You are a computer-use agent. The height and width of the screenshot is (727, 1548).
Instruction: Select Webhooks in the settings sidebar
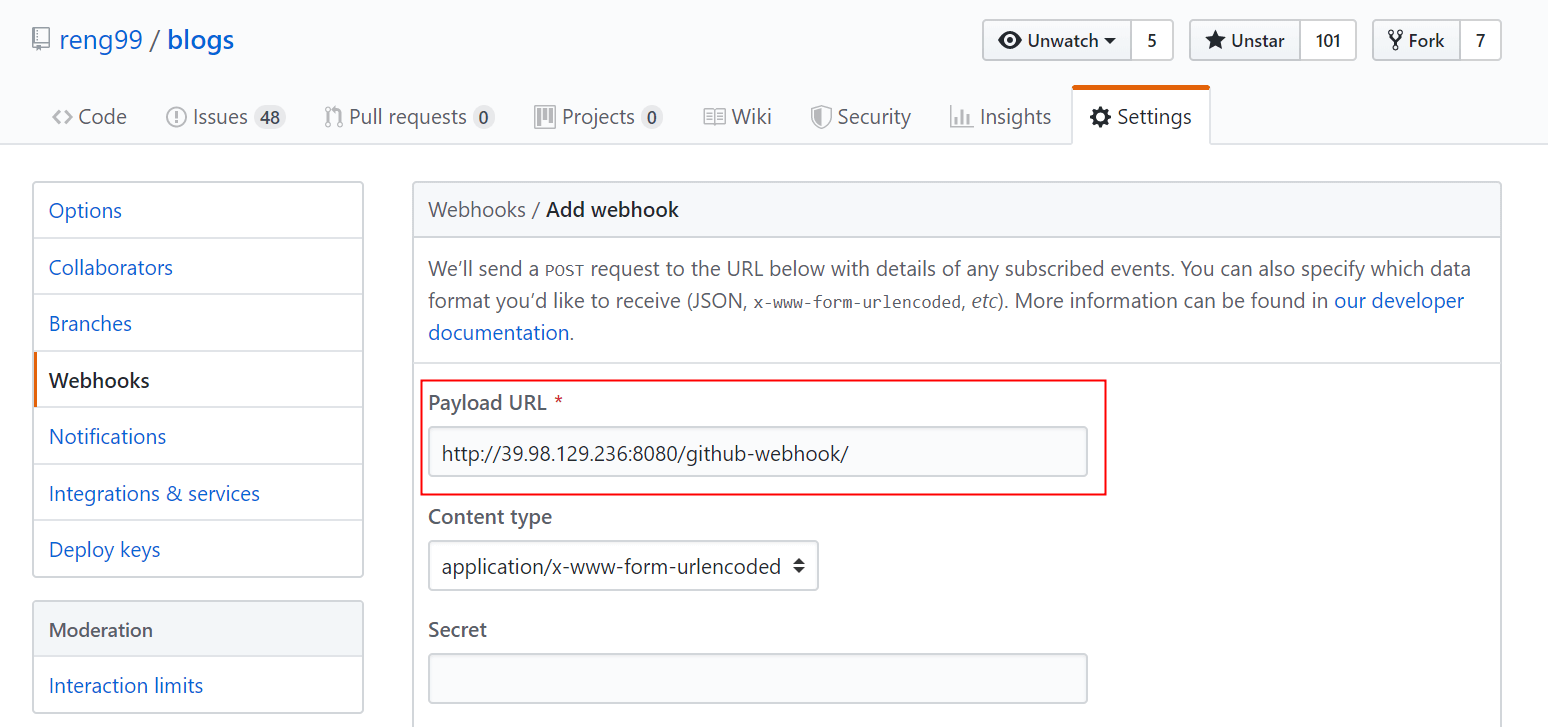tap(198, 380)
